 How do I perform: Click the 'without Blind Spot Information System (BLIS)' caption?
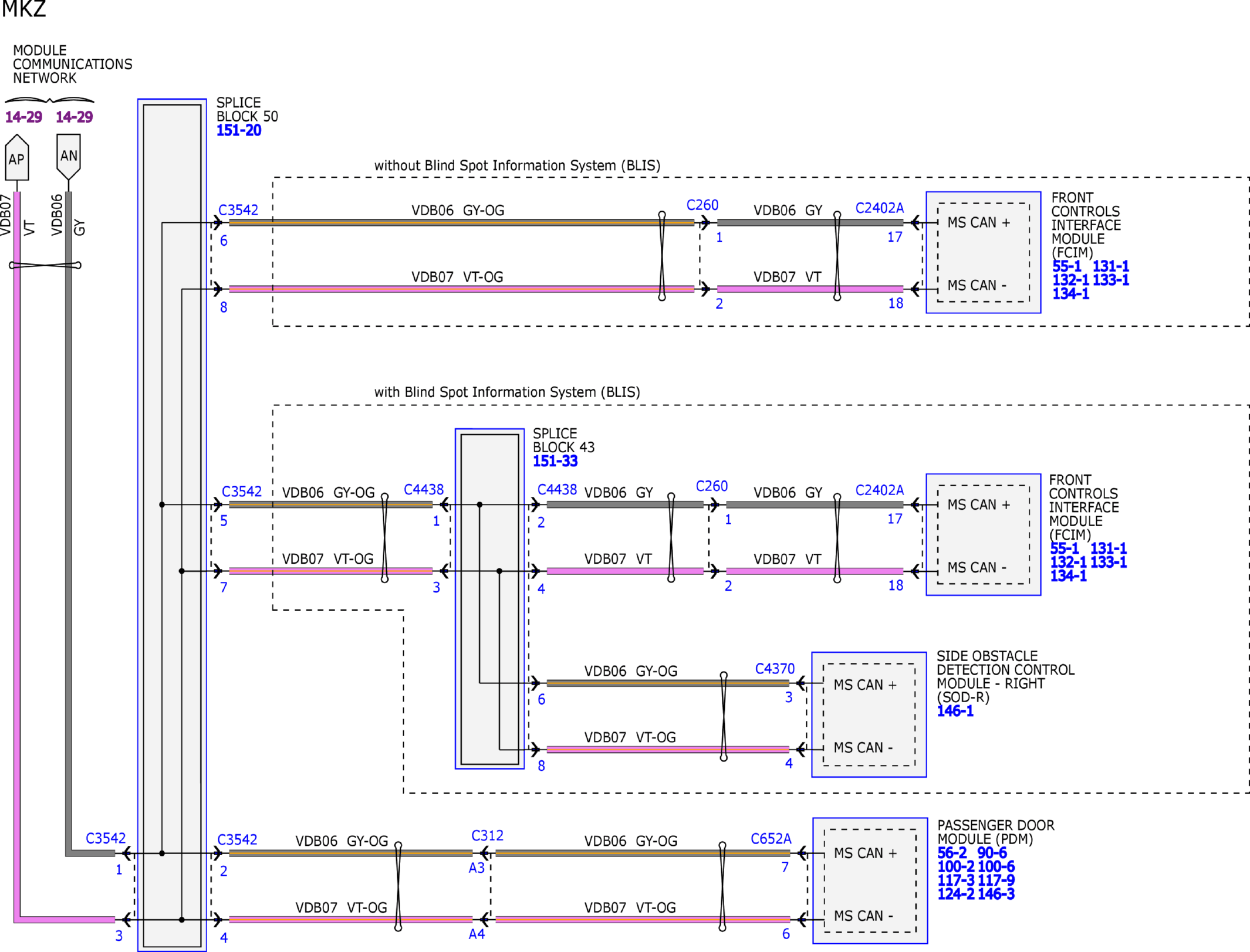[517, 165]
